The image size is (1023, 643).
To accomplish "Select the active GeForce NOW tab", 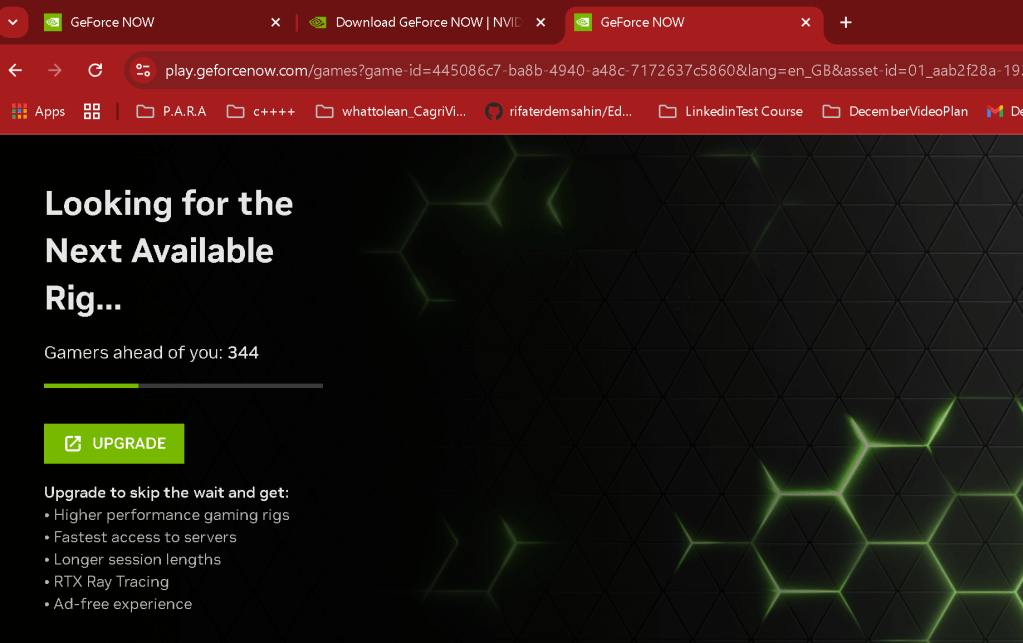I will click(x=694, y=22).
